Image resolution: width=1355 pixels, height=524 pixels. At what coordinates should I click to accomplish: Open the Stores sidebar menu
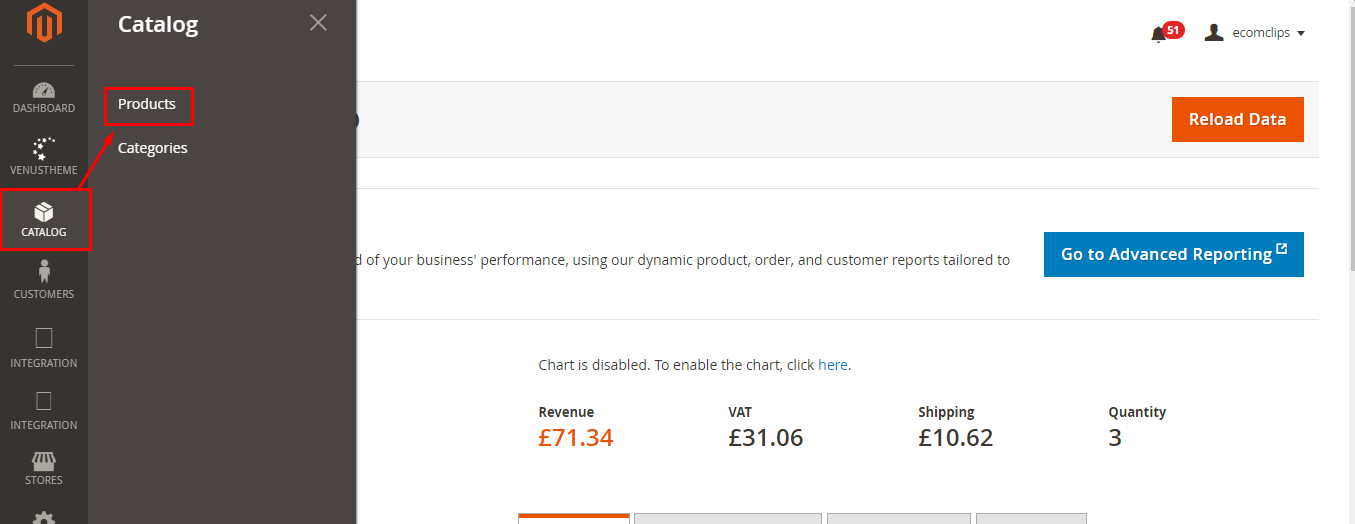click(44, 468)
